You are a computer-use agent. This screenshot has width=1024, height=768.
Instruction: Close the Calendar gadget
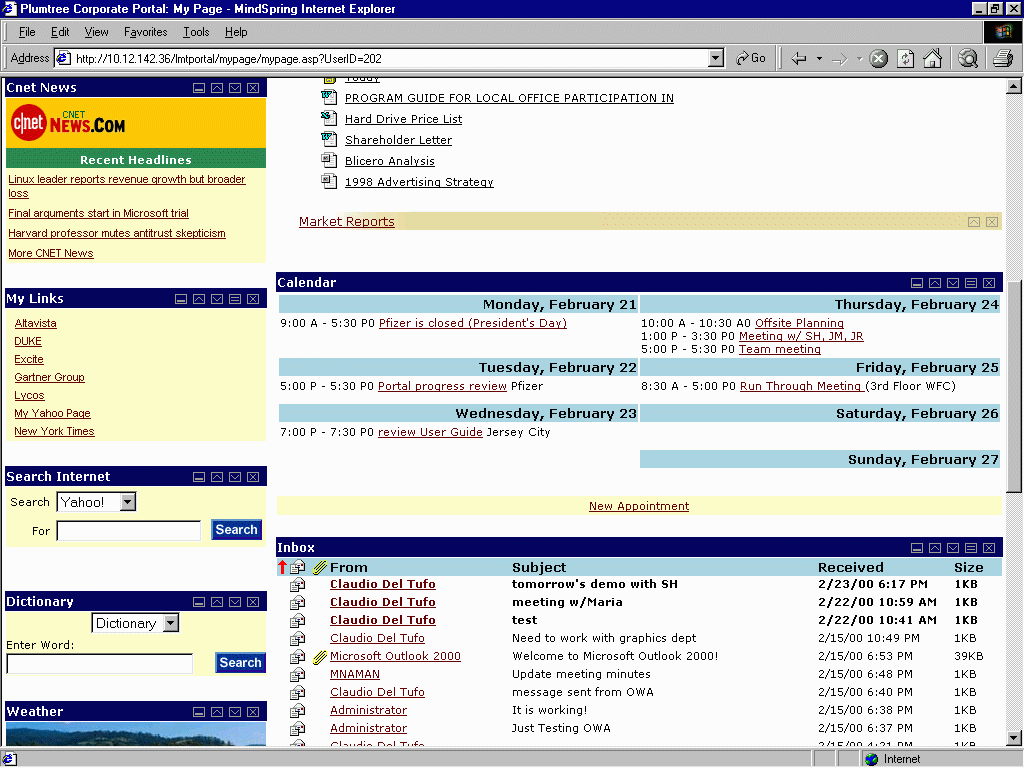tap(989, 283)
